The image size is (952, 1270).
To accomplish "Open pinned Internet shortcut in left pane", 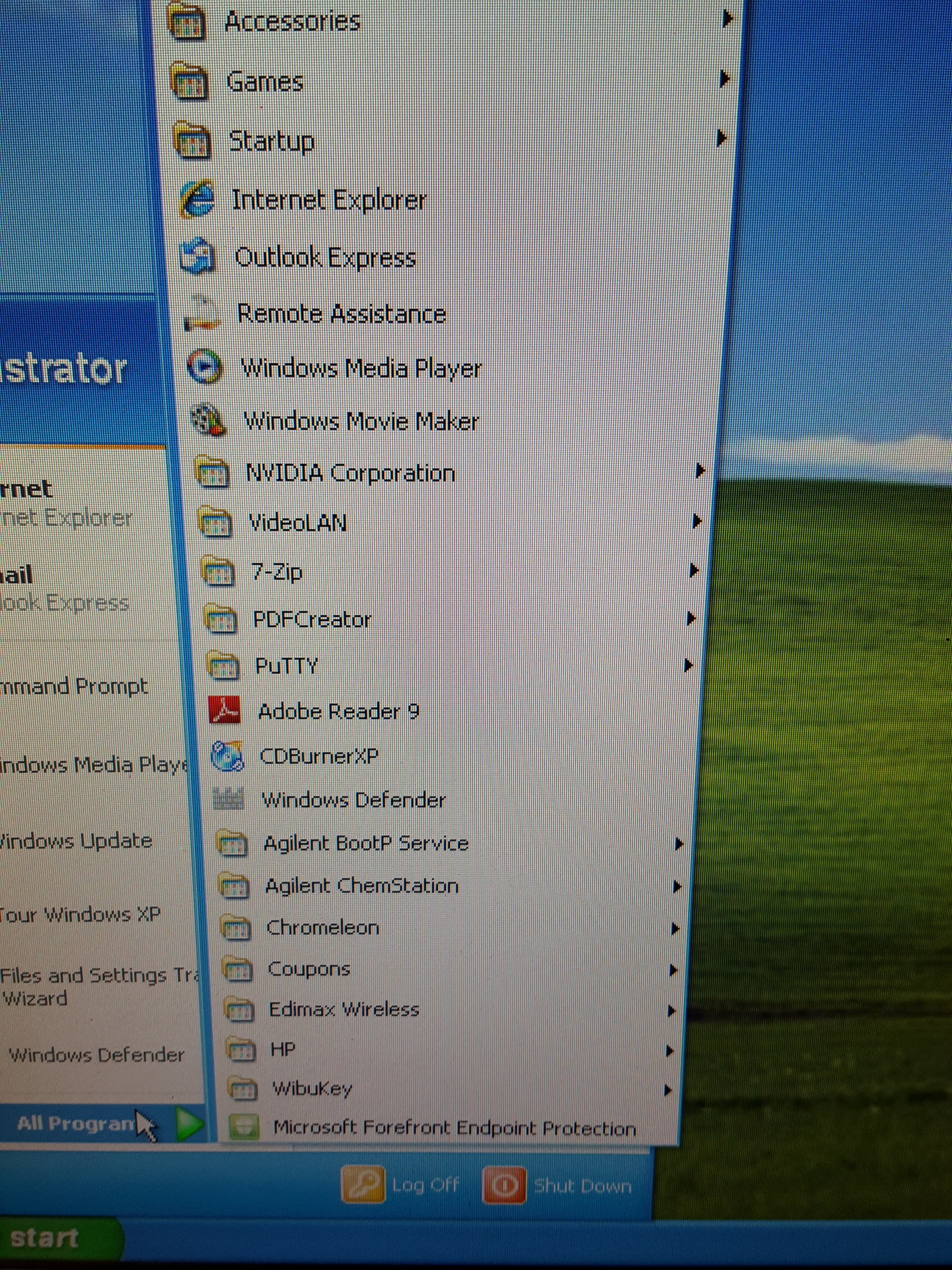I will point(66,503).
